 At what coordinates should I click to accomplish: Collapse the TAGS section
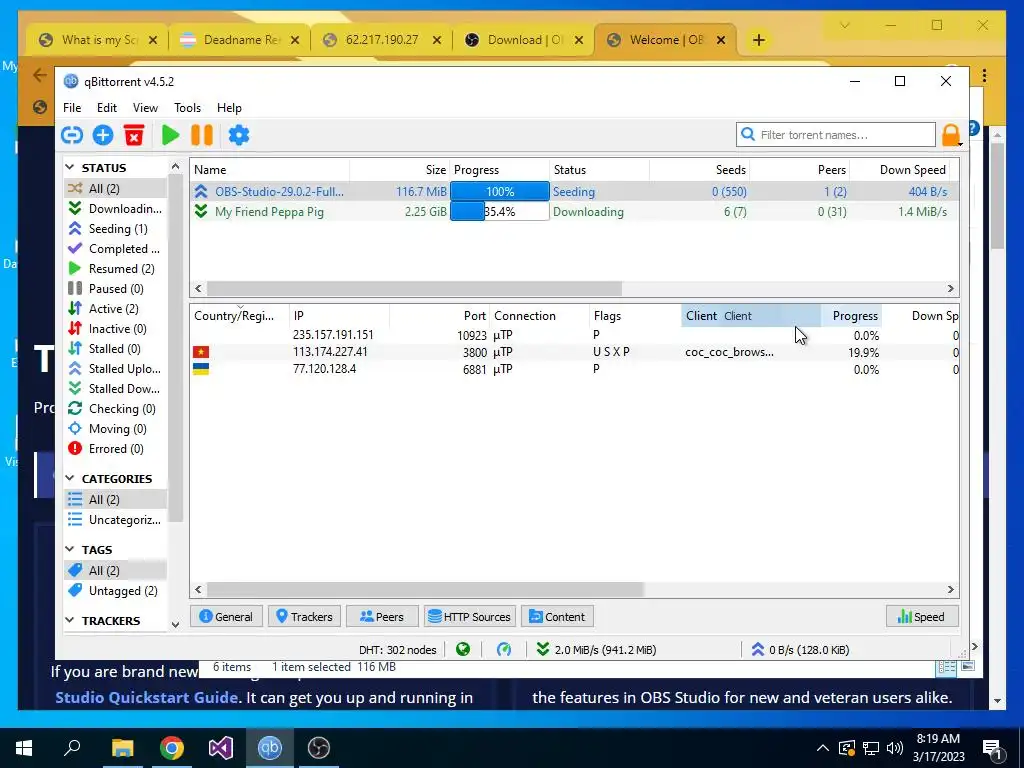point(70,550)
